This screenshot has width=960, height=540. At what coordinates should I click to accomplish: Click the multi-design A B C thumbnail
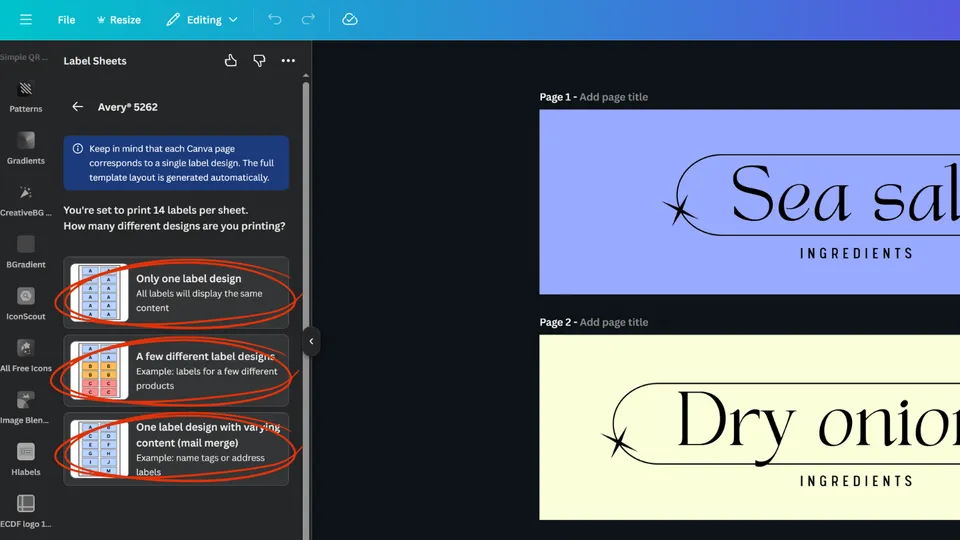click(x=99, y=370)
